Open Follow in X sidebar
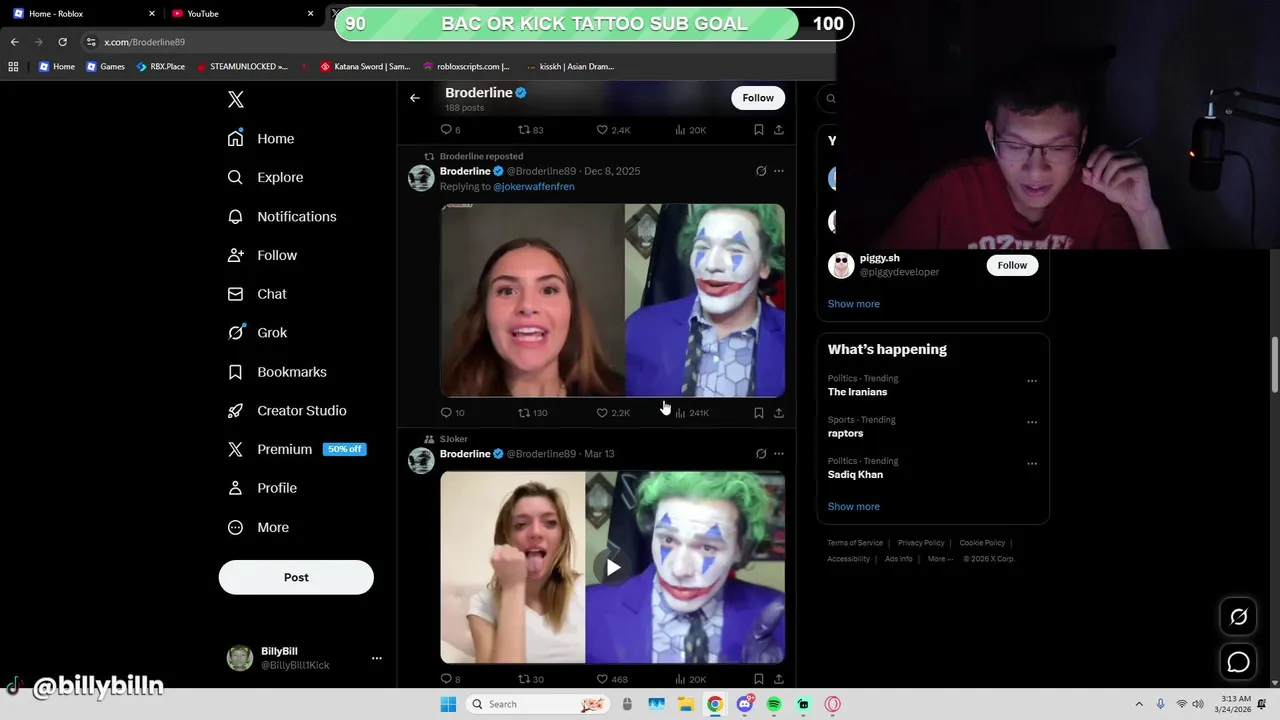The height and width of the screenshot is (720, 1280). (262, 255)
